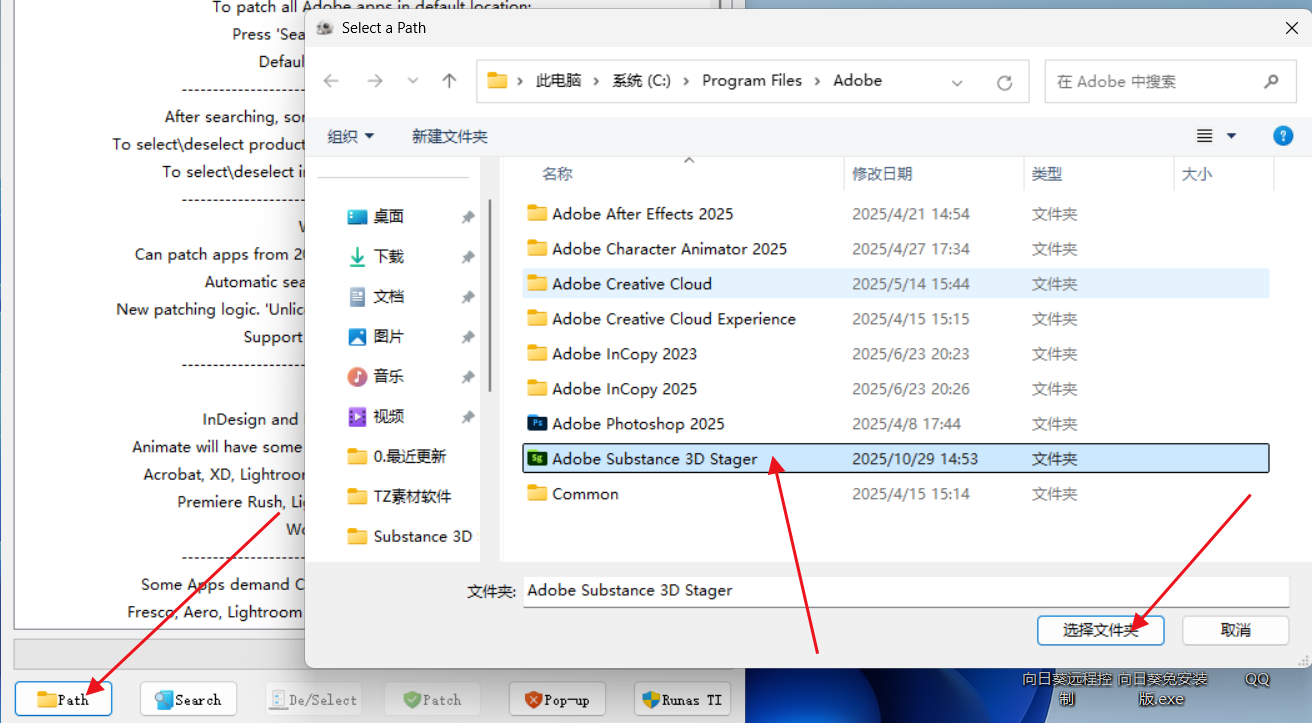Select the Adobe InCopy 2025 folder
The height and width of the screenshot is (723, 1312).
[x=624, y=389]
